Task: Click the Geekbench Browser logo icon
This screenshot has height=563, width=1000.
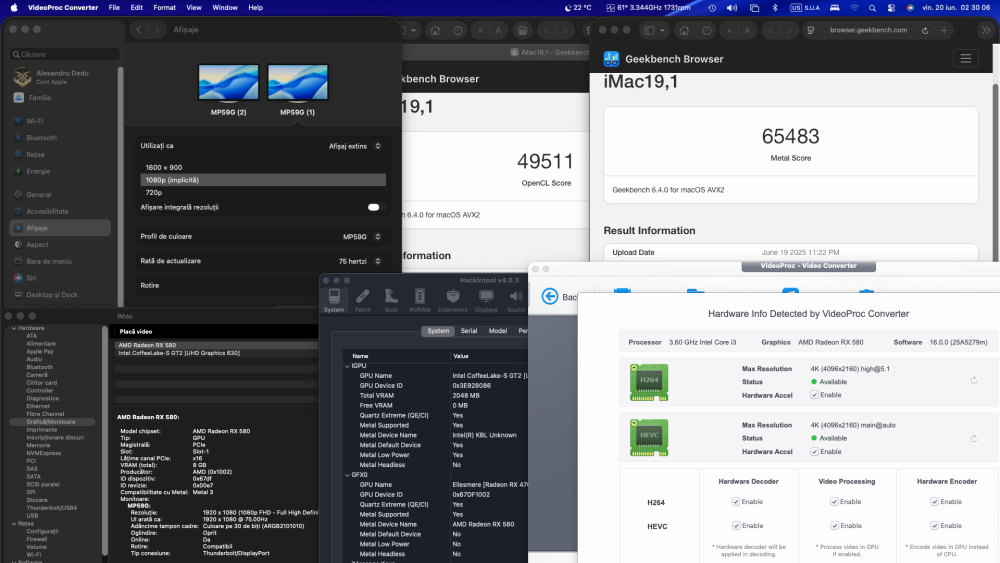Action: click(611, 59)
